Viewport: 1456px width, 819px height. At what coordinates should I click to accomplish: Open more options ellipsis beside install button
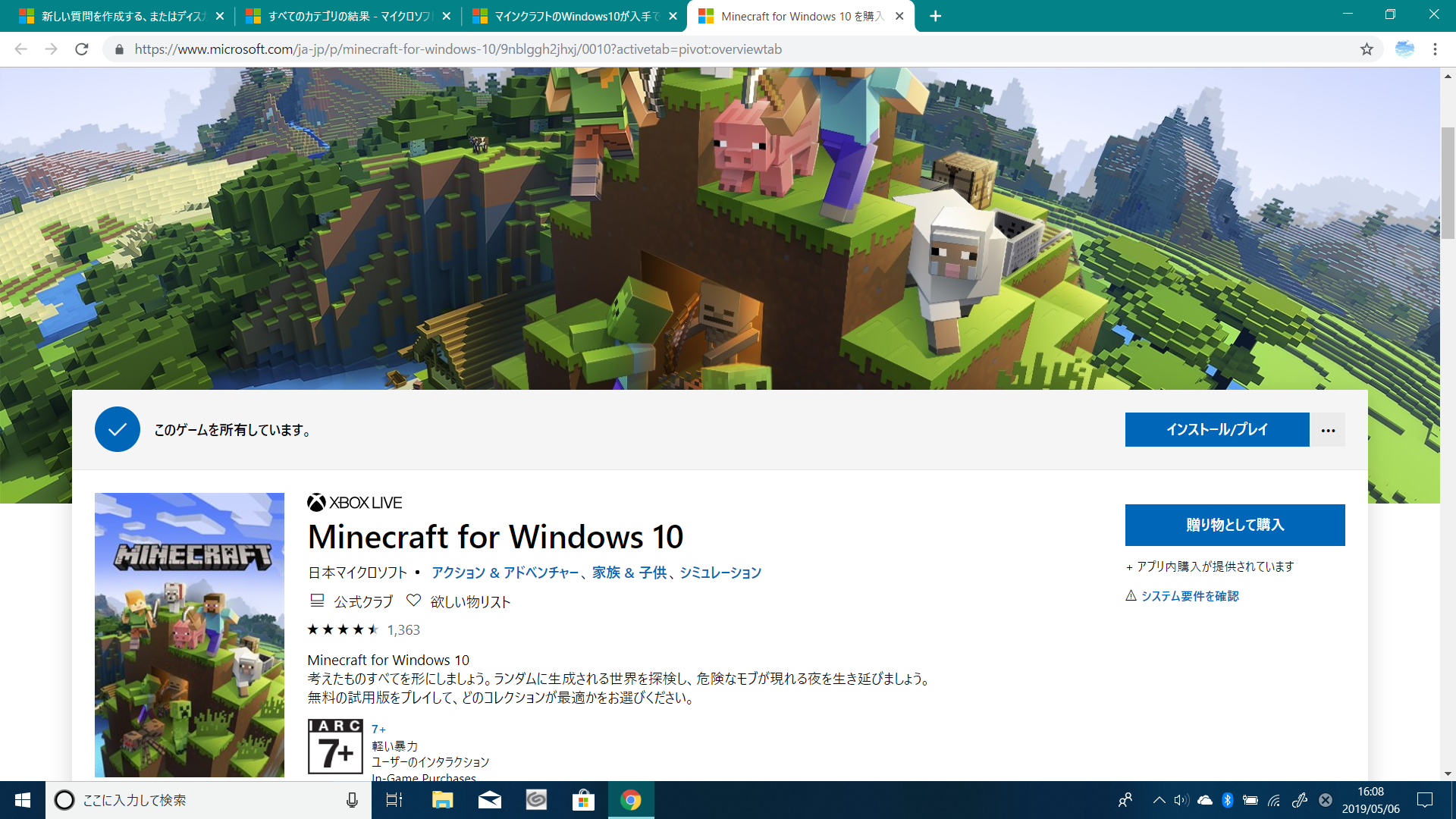click(1328, 430)
